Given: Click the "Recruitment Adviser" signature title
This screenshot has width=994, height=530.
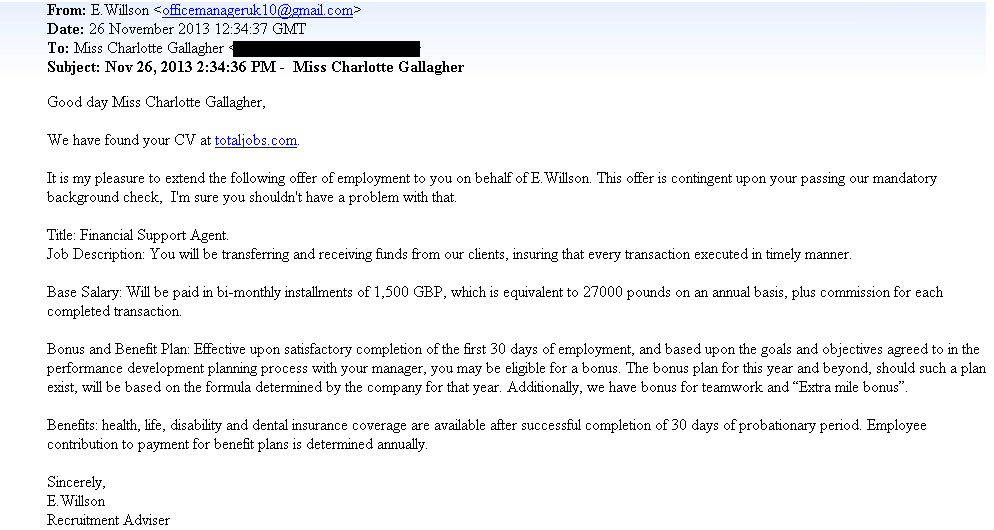Looking at the screenshot, I should point(108,520).
